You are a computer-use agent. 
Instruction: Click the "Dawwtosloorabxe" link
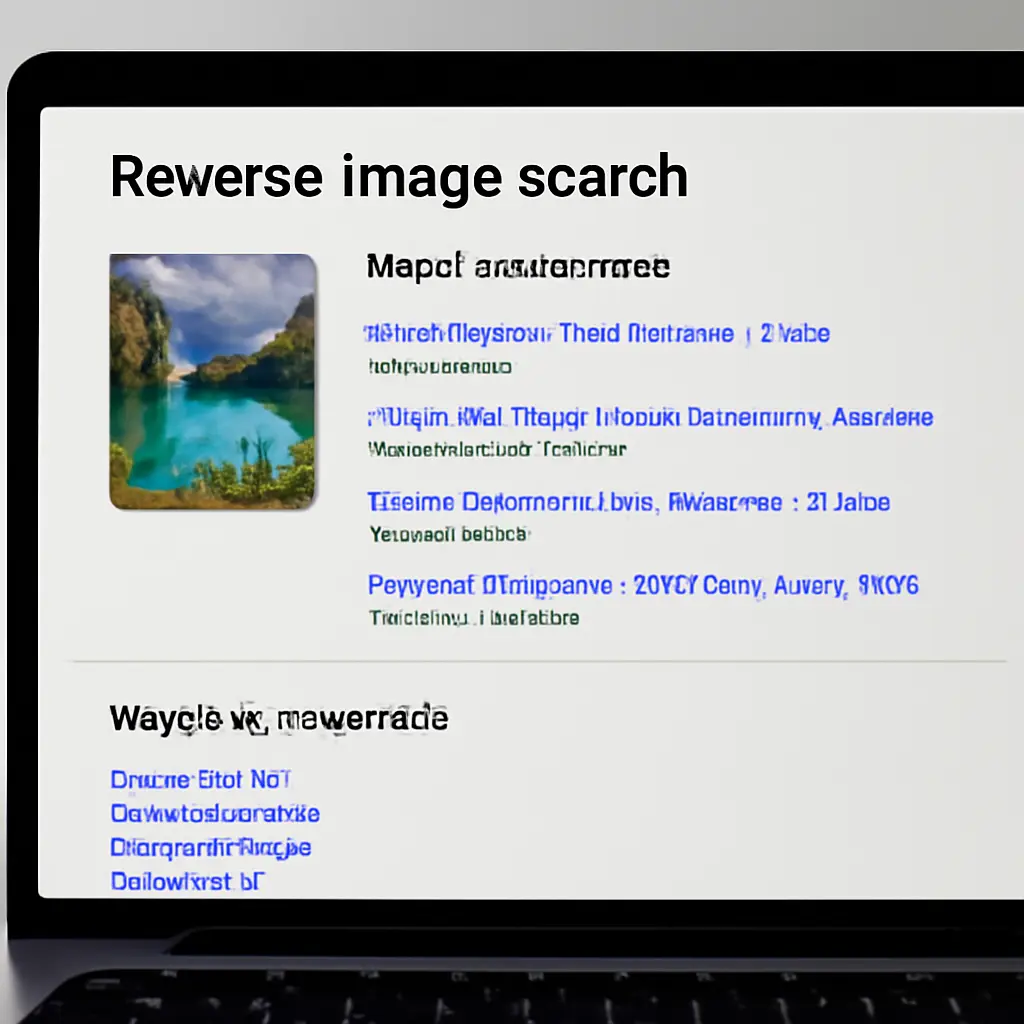click(213, 813)
